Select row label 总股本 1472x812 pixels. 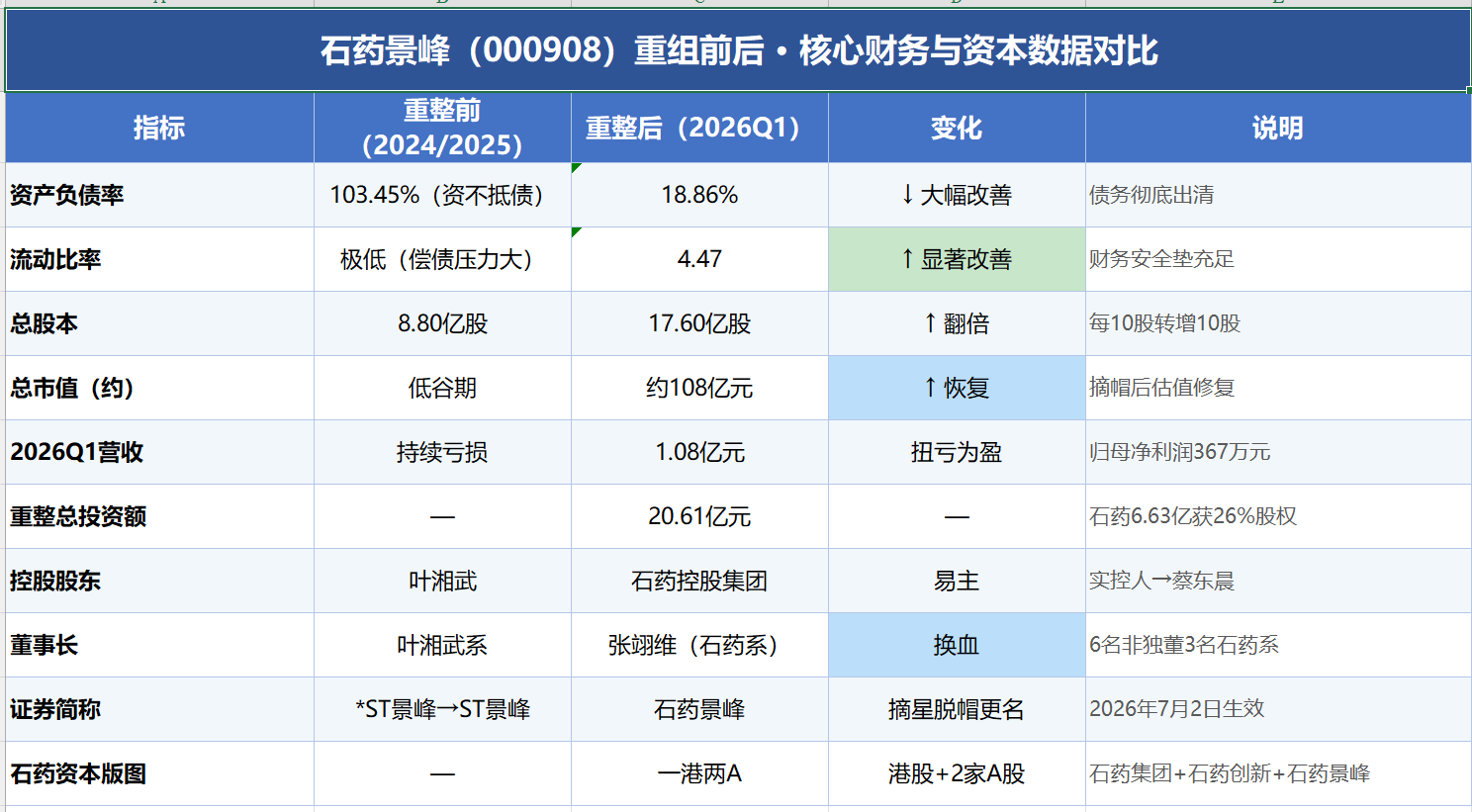[x=159, y=323]
